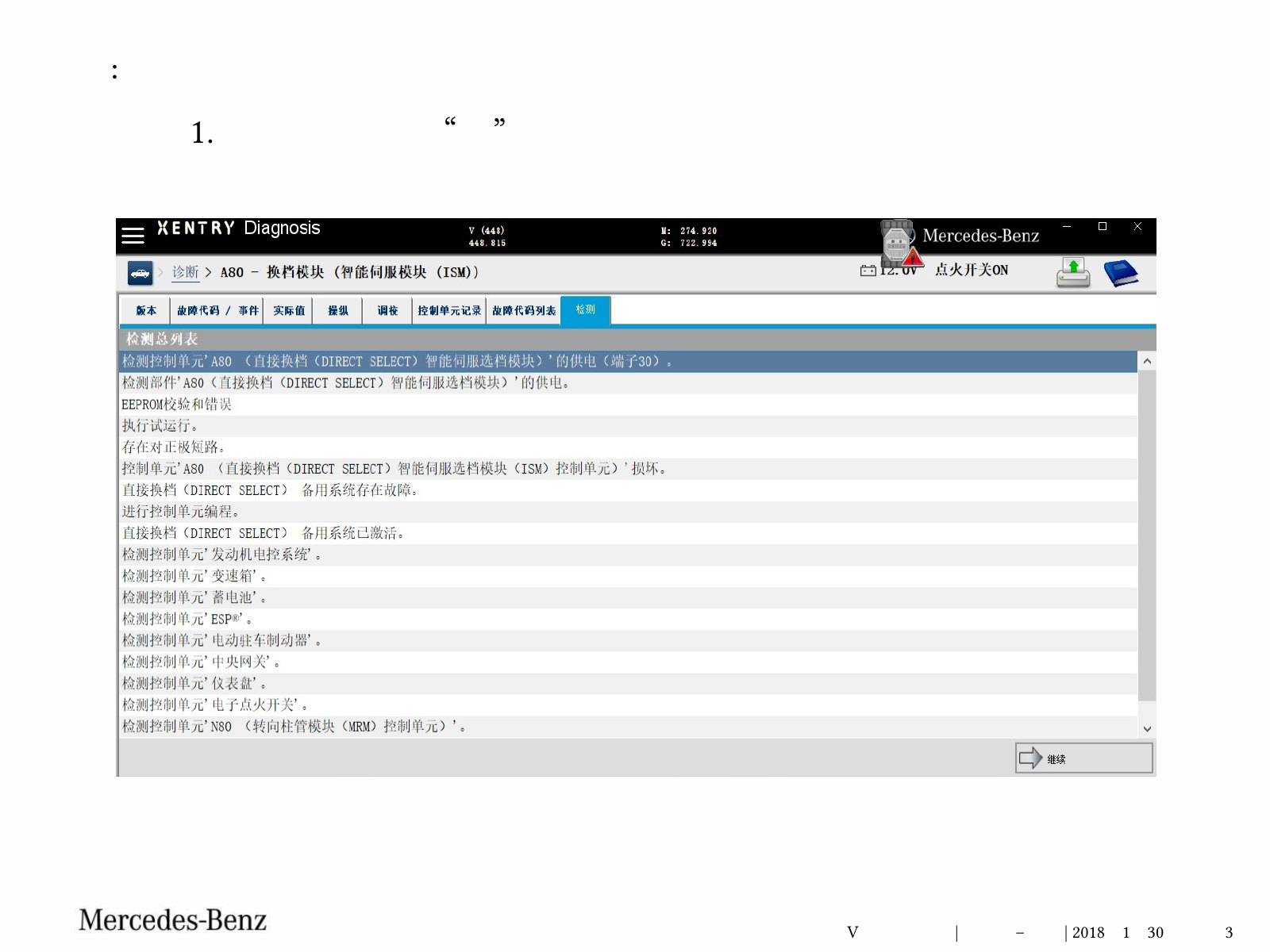Screen dimensions: 1270x952
Task: Select "检测控制单元'中央网关'" row
Action: coord(628,662)
